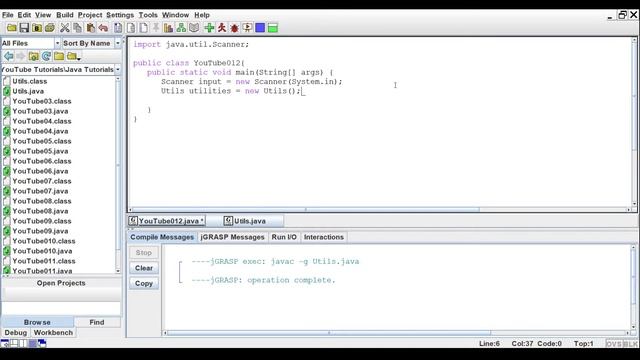Toggle OVS overstrike mode in the status bar
The image size is (640, 360).
coord(614,344)
